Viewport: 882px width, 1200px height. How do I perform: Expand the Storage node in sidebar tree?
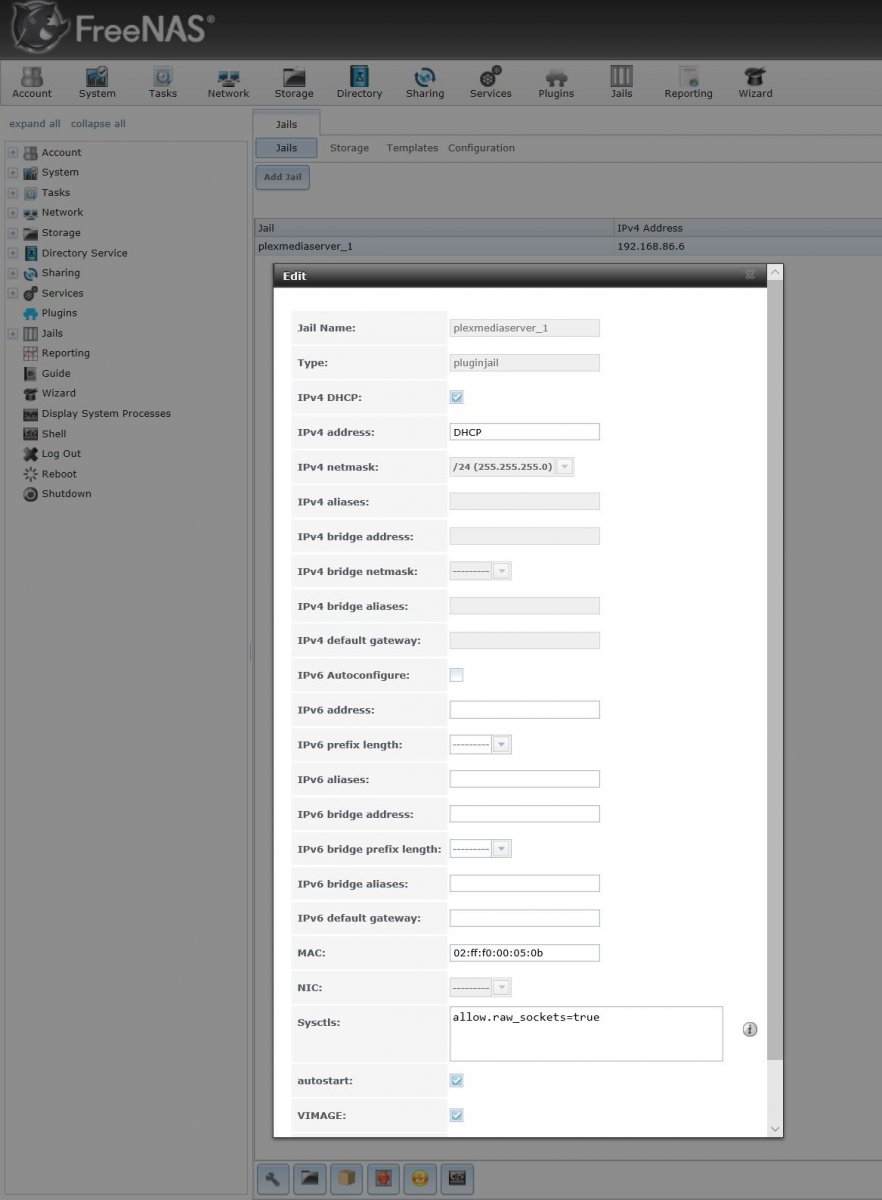(13, 233)
